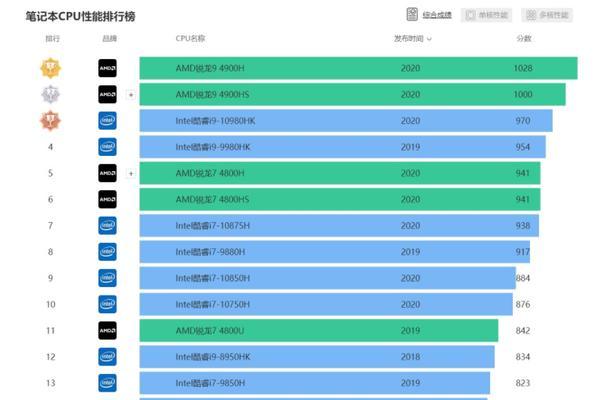The width and height of the screenshot is (604, 400).
Task: Click the score 1028
Action: 523,68
